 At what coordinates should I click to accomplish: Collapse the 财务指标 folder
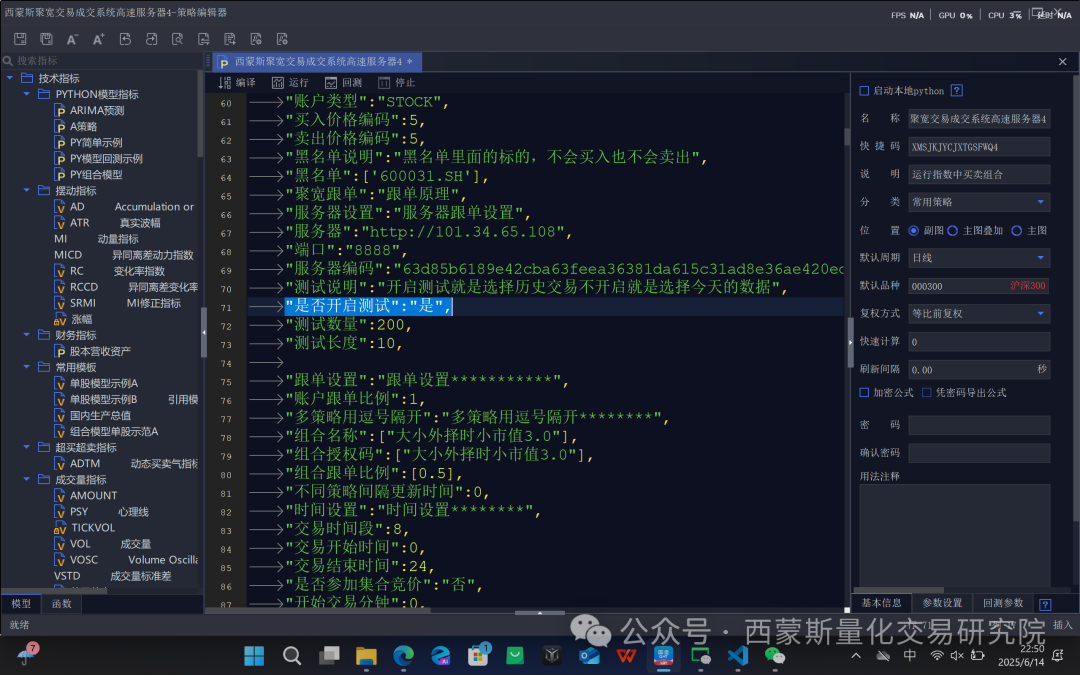pos(27,335)
